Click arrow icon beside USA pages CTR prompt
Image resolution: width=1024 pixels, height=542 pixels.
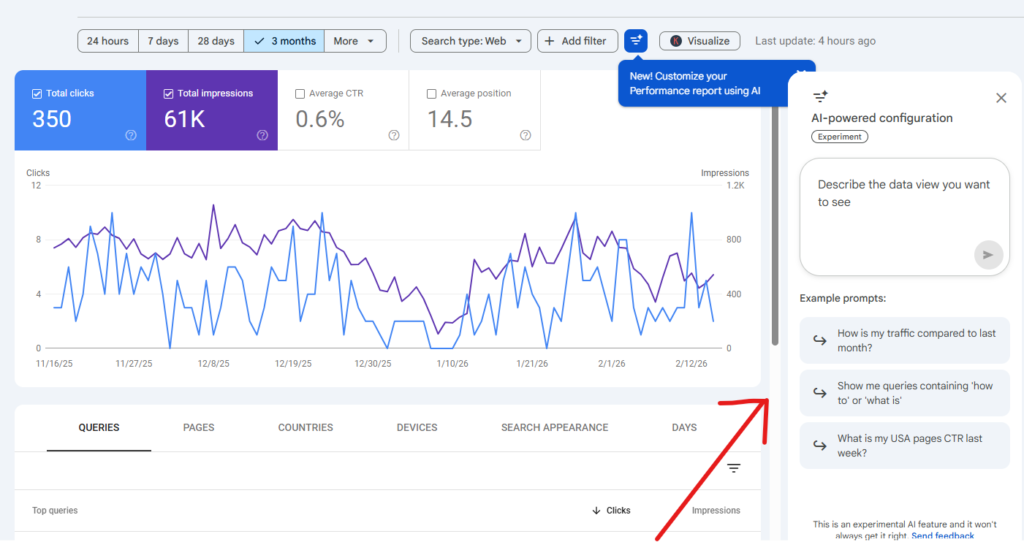click(820, 445)
